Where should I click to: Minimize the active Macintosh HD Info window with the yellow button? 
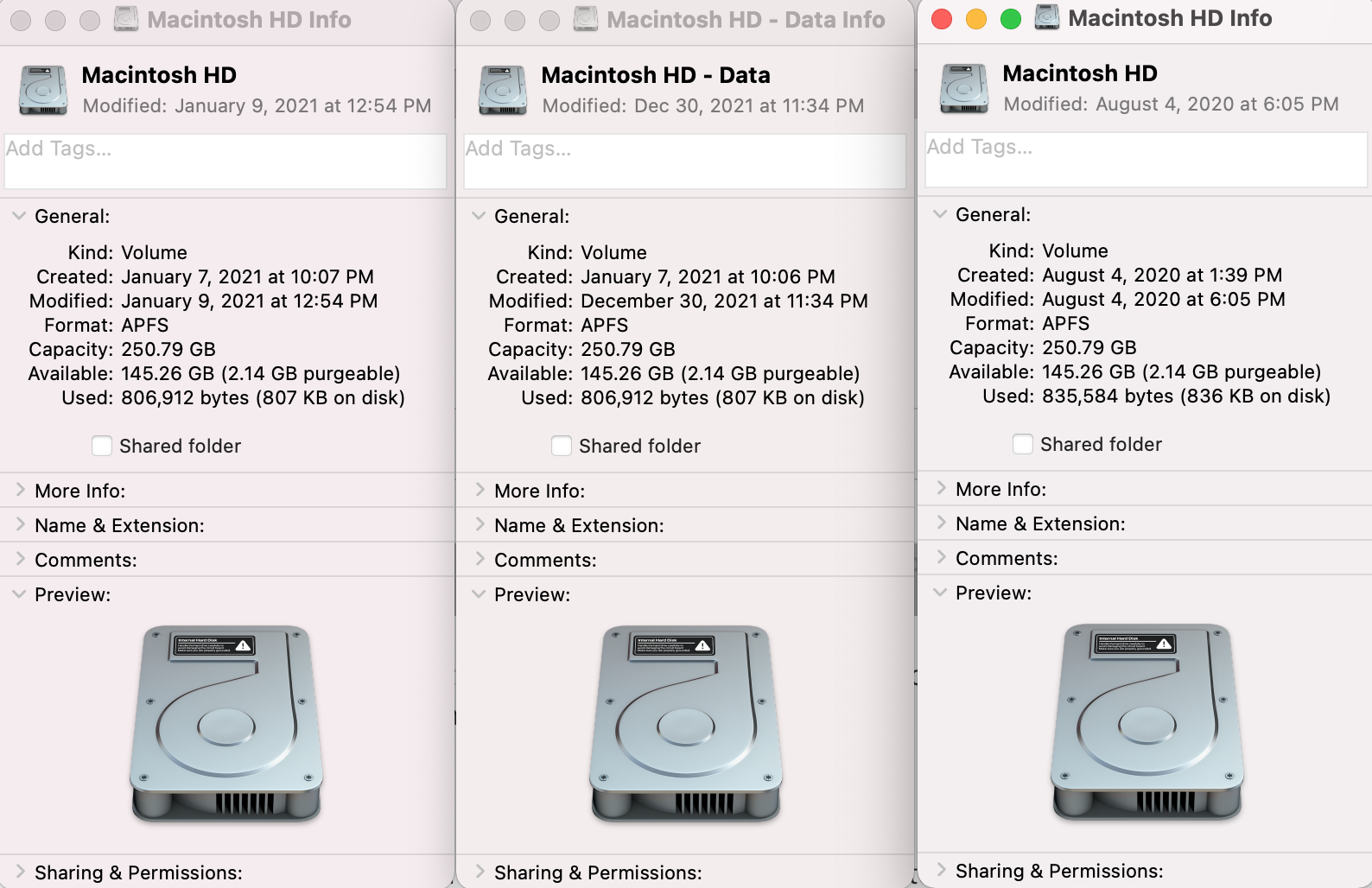[976, 19]
